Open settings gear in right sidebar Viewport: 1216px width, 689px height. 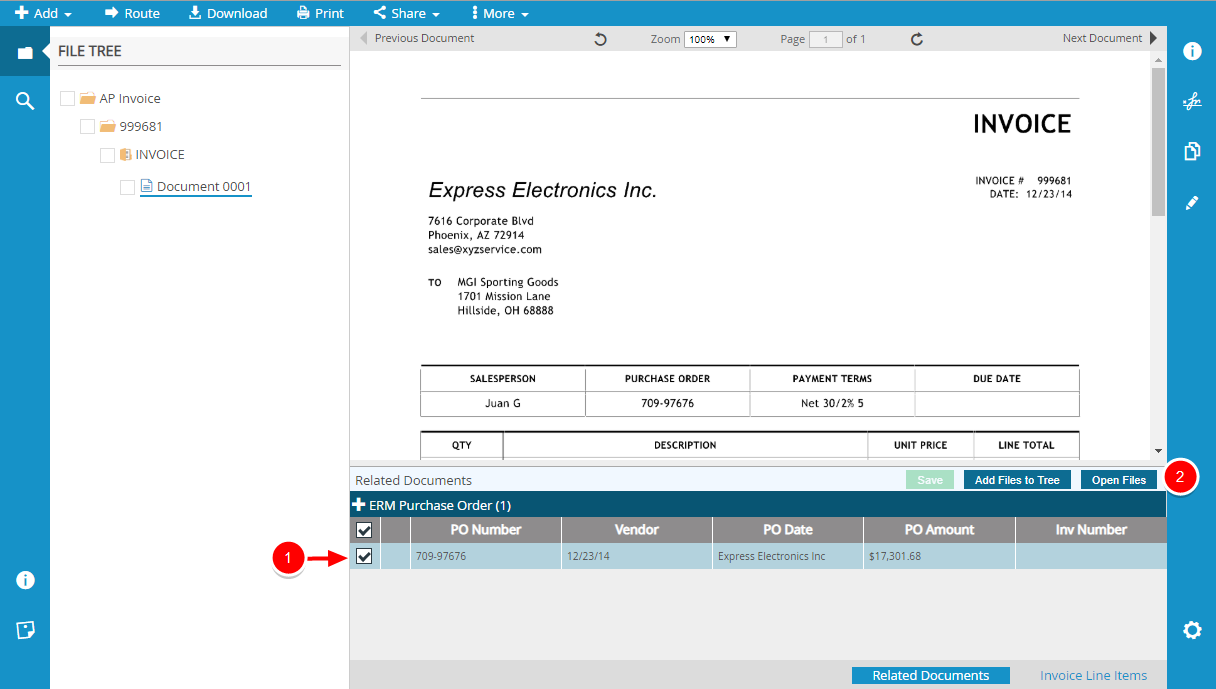coord(1191,630)
